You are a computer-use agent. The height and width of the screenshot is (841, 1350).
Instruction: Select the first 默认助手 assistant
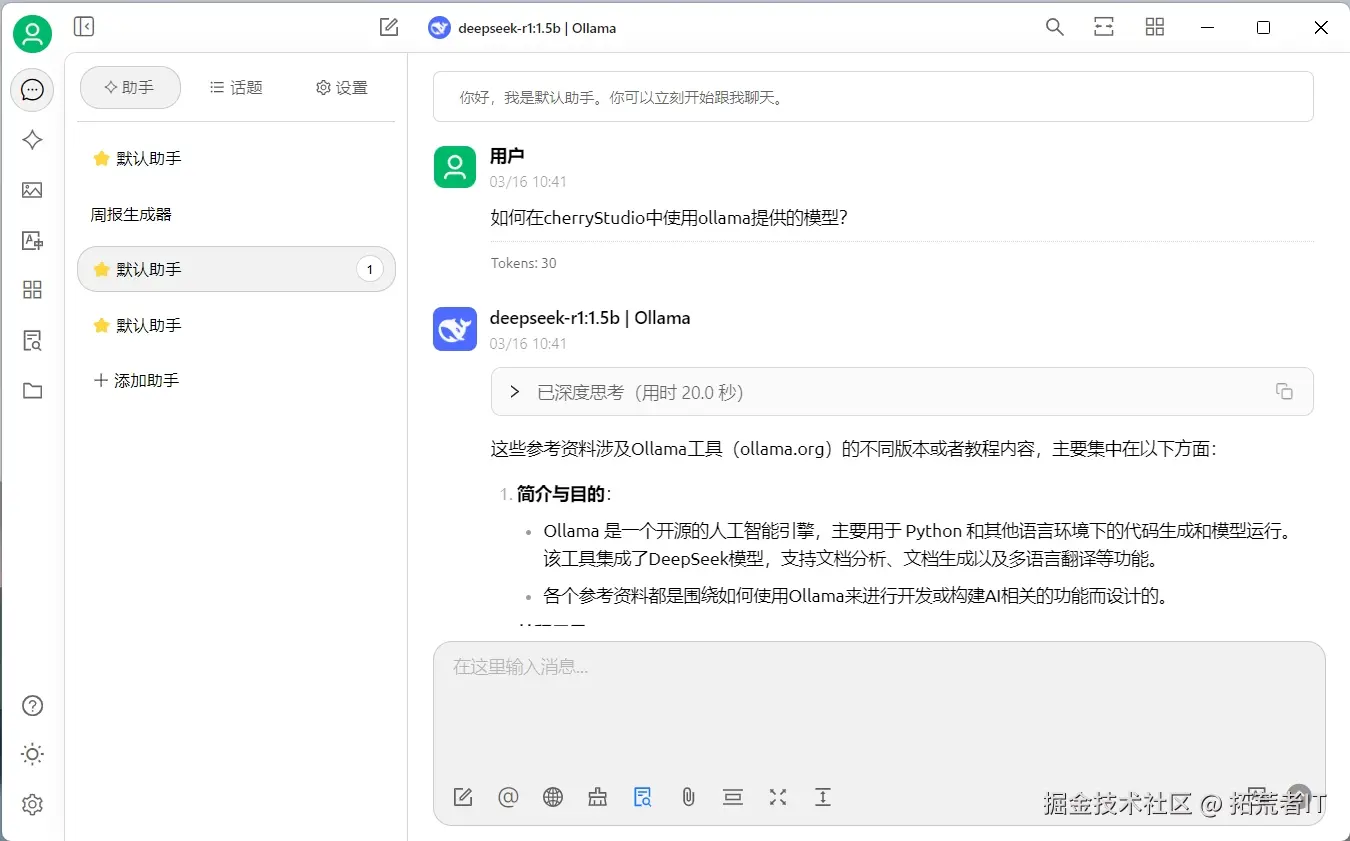236,158
